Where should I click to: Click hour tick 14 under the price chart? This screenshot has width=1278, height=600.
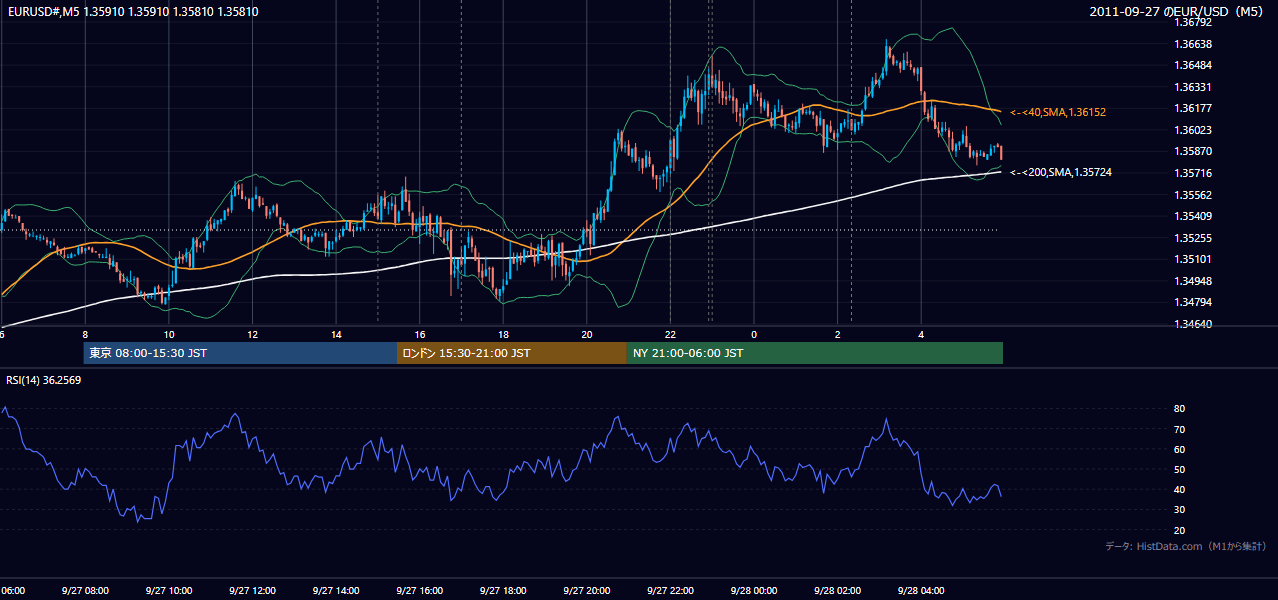click(x=336, y=334)
